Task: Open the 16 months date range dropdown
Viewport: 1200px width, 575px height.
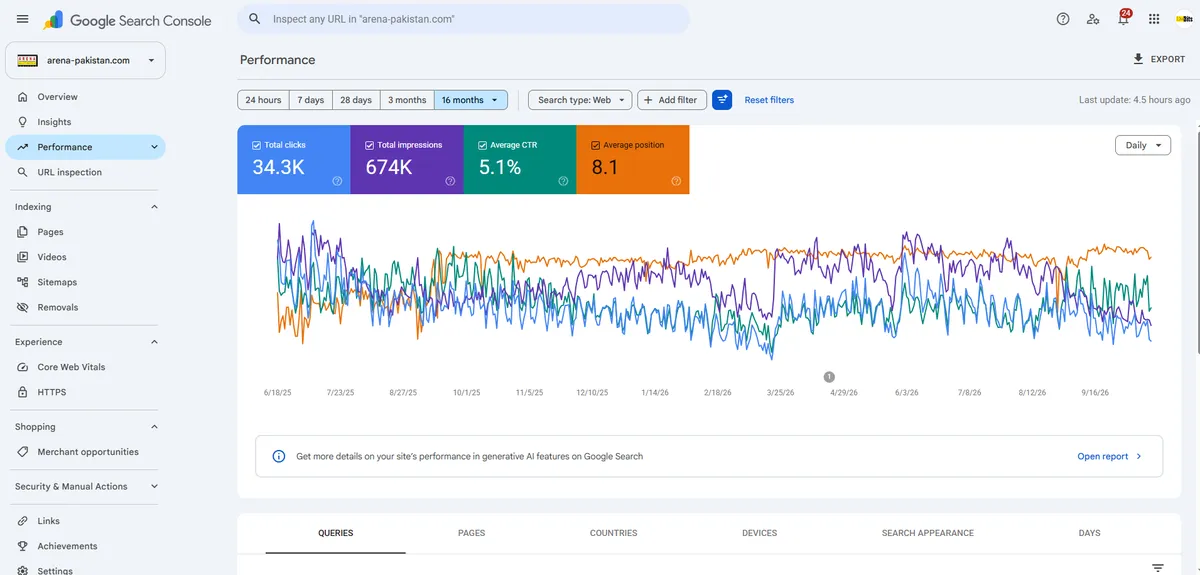Action: click(x=471, y=100)
